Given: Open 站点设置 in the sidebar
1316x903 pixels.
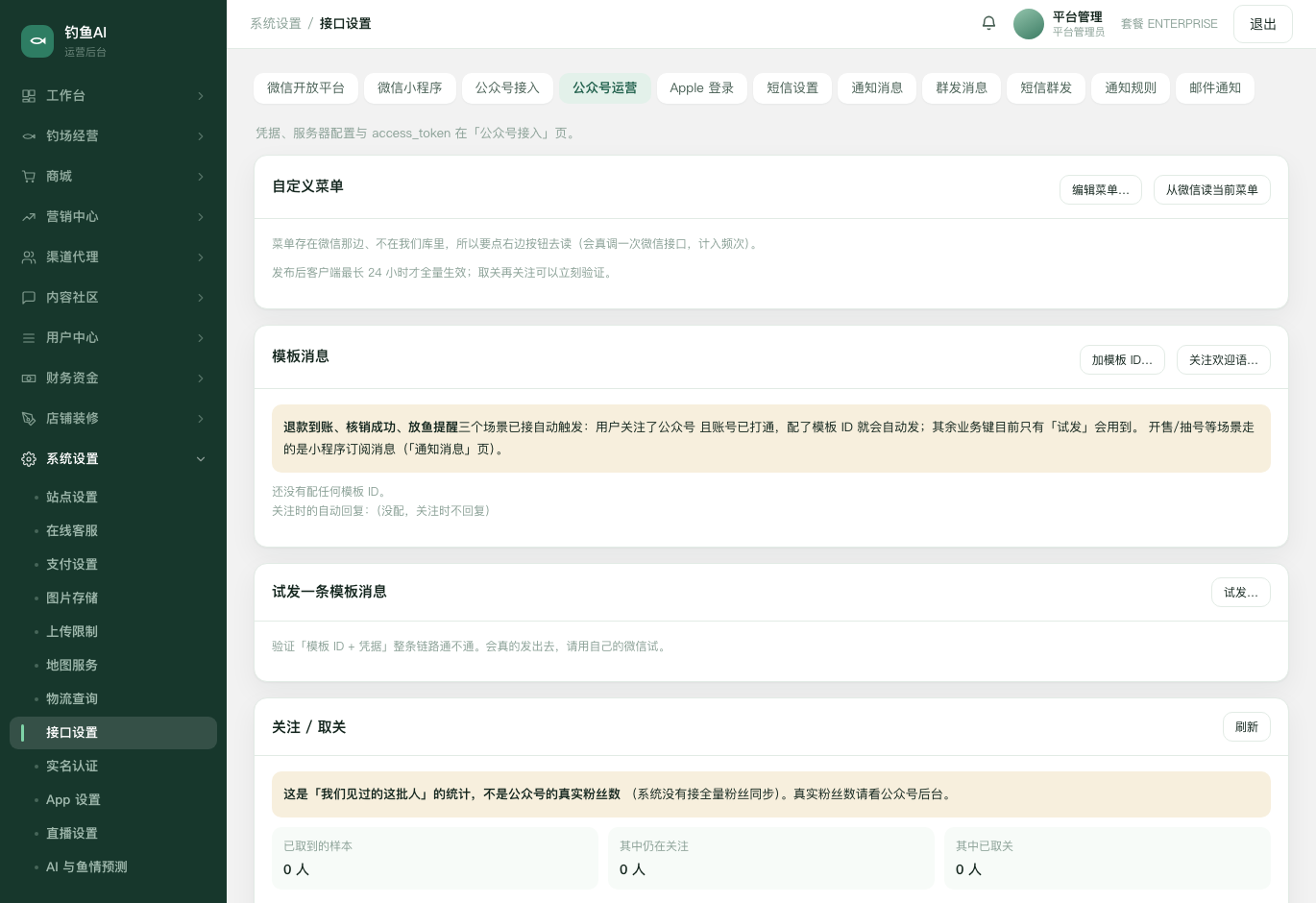Looking at the screenshot, I should point(113,498).
